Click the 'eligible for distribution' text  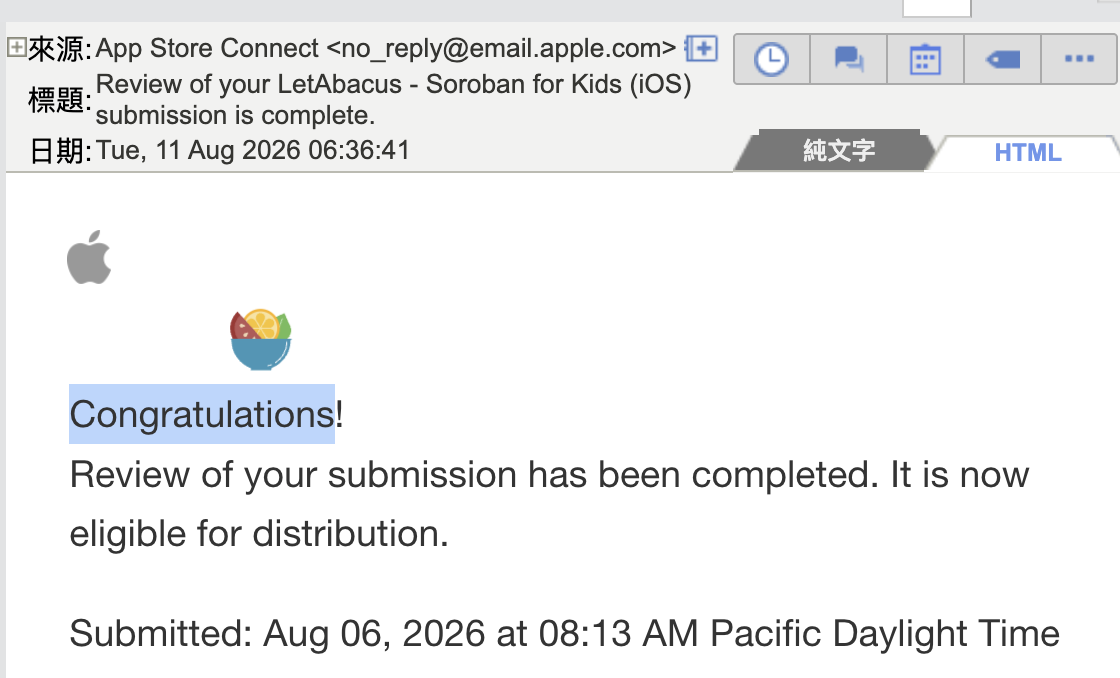(x=259, y=534)
